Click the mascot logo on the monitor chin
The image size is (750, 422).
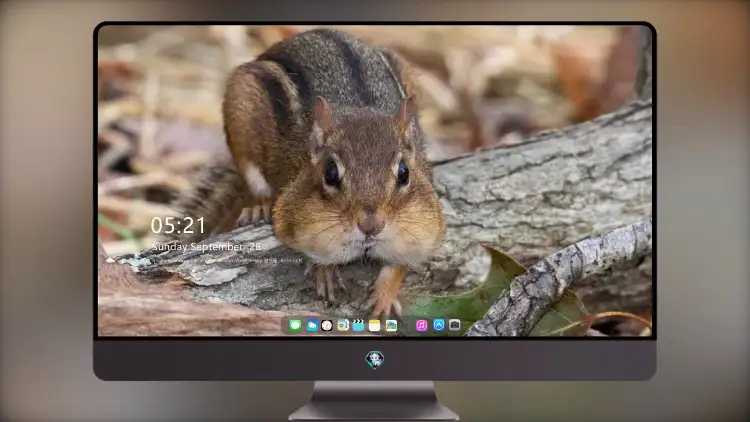[375, 359]
